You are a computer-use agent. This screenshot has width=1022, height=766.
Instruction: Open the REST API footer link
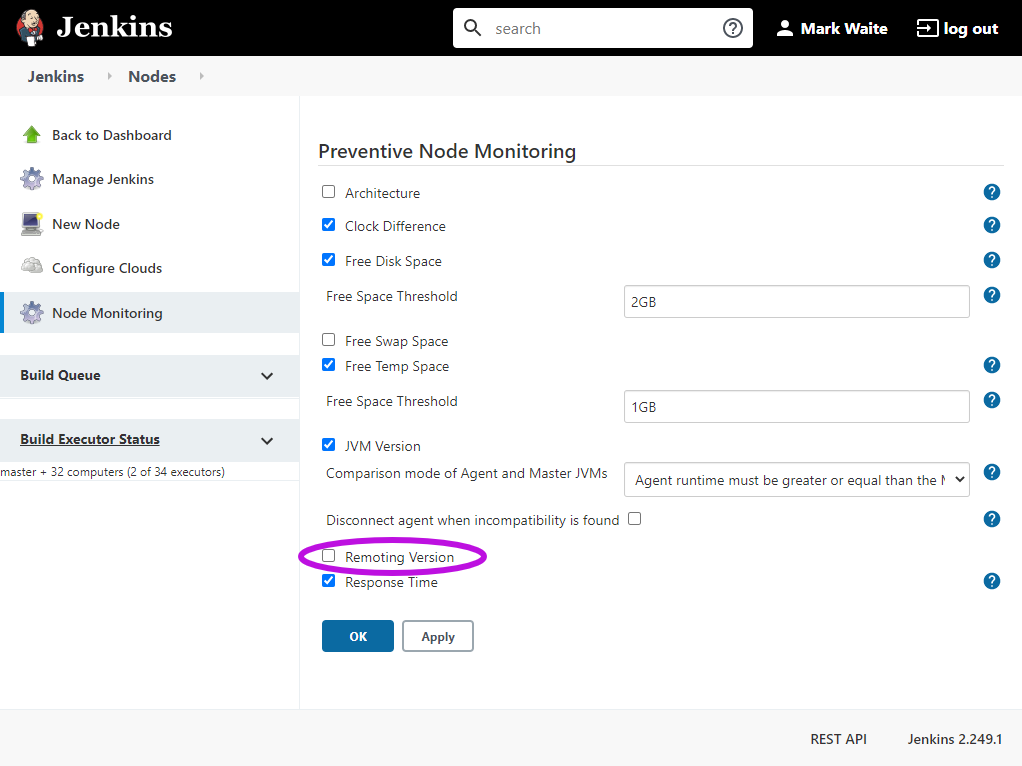point(838,739)
